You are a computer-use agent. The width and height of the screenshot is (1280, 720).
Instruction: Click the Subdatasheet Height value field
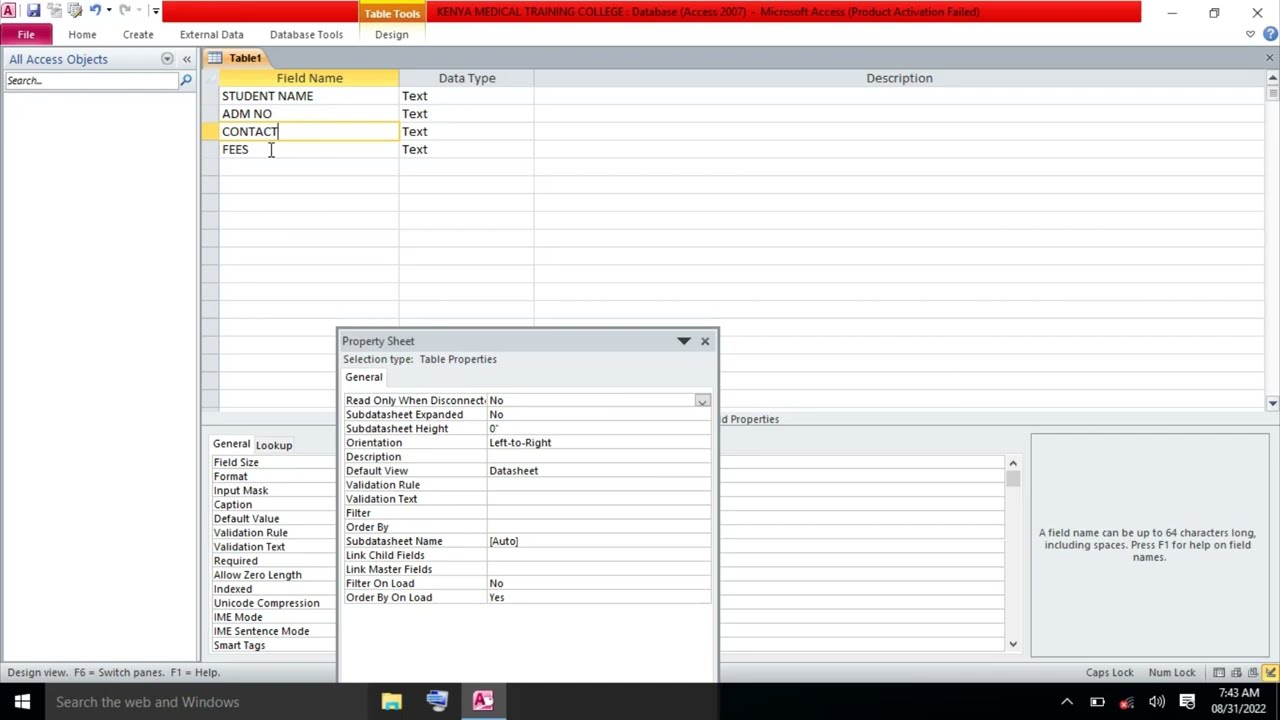pyautogui.click(x=598, y=428)
